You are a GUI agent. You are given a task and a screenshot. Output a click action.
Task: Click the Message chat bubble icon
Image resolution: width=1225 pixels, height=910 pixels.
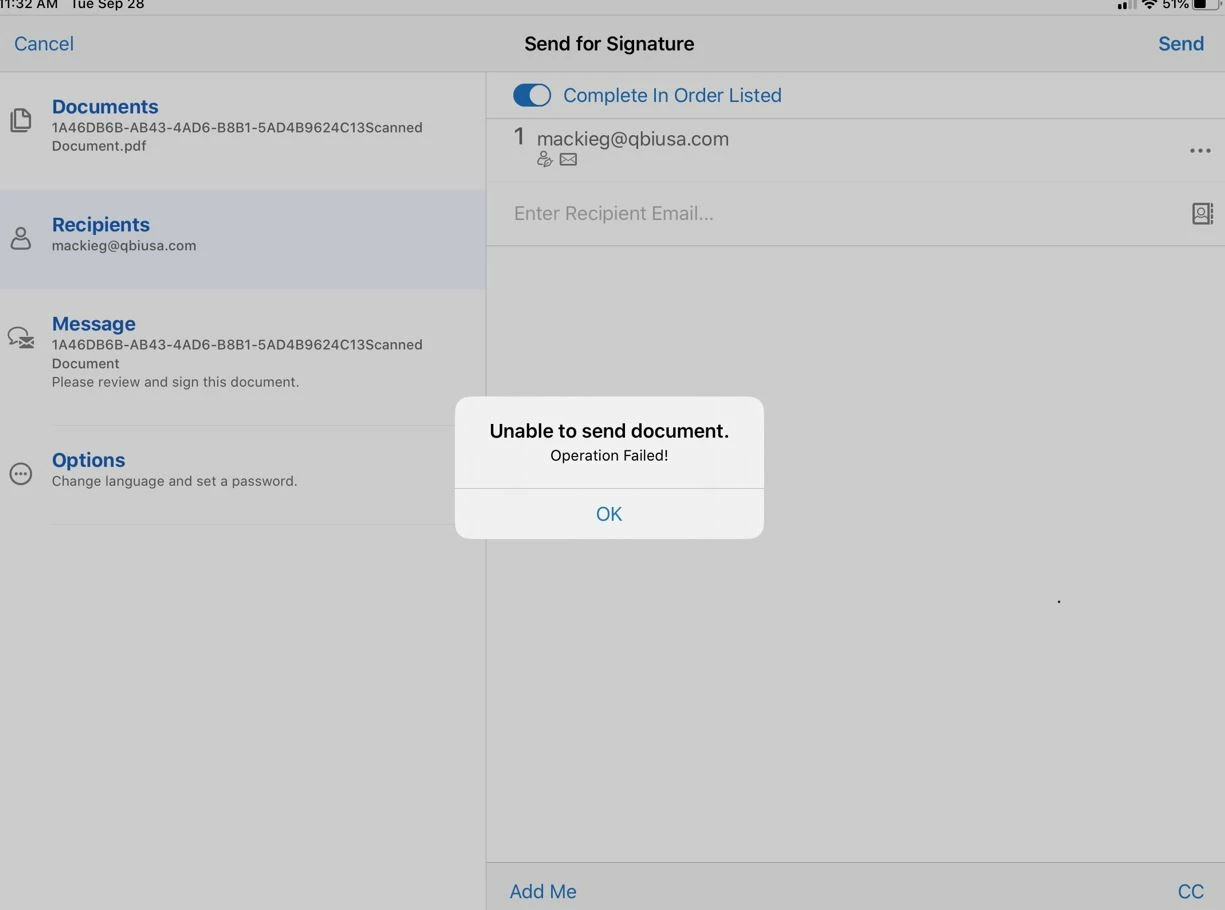pos(21,337)
